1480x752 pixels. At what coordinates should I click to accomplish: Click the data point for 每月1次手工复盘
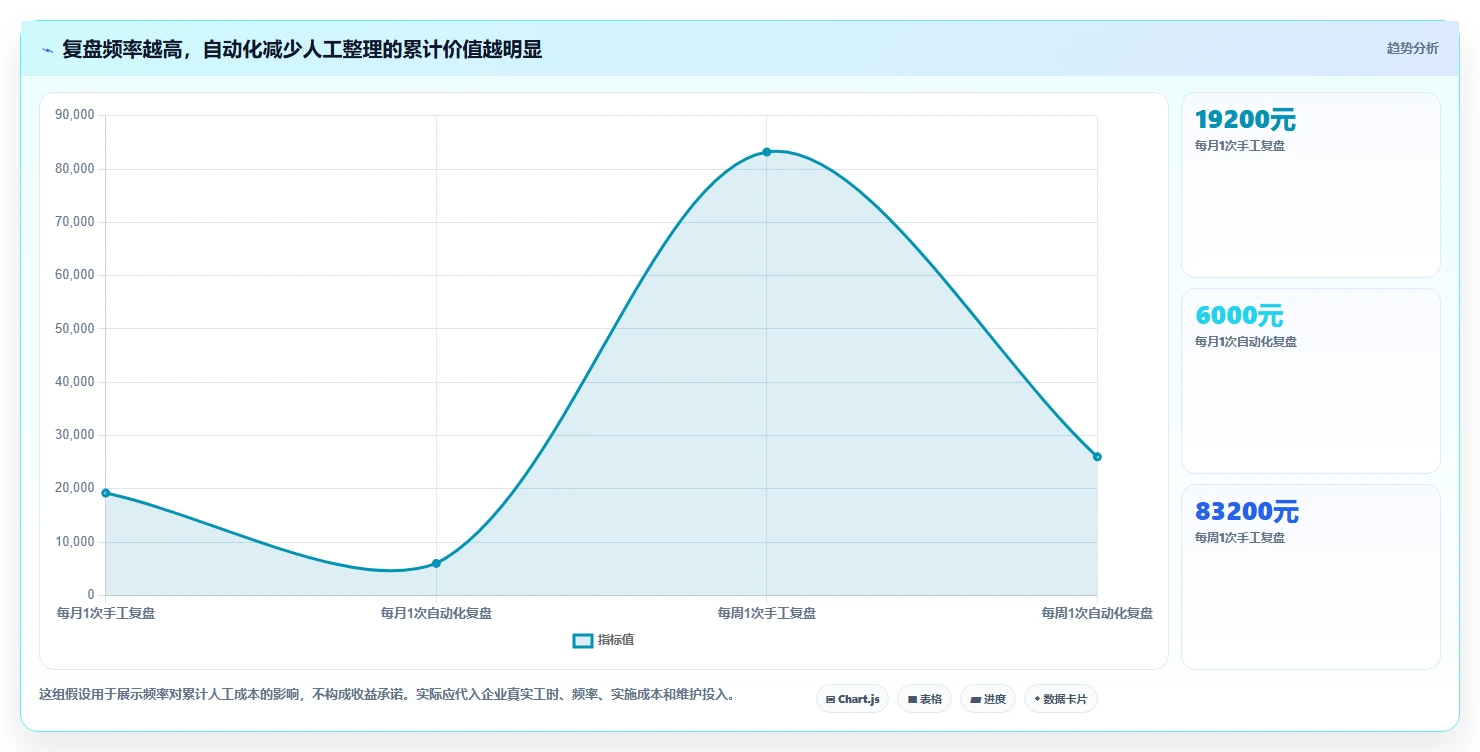coord(106,493)
